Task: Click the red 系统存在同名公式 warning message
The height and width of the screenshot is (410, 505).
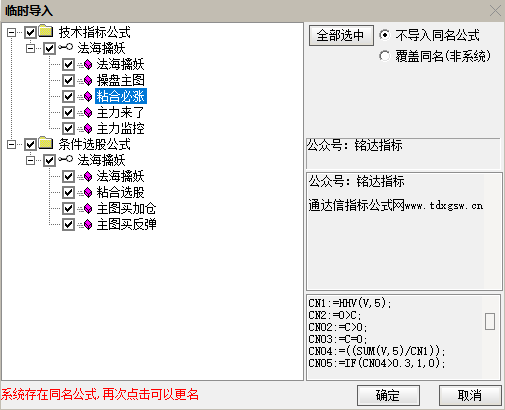Action: point(100,395)
